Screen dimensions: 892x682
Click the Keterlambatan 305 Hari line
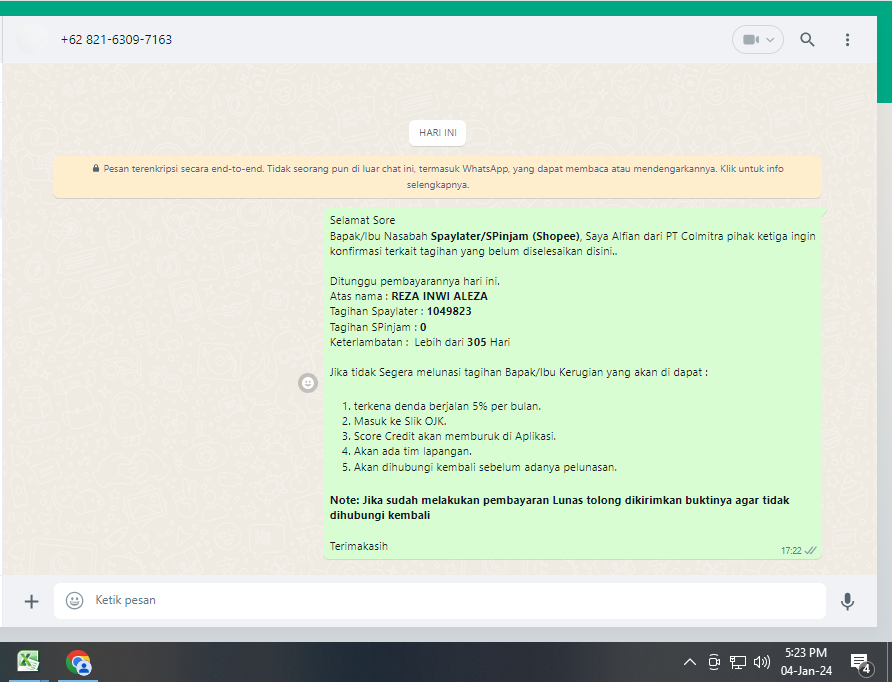click(x=420, y=342)
